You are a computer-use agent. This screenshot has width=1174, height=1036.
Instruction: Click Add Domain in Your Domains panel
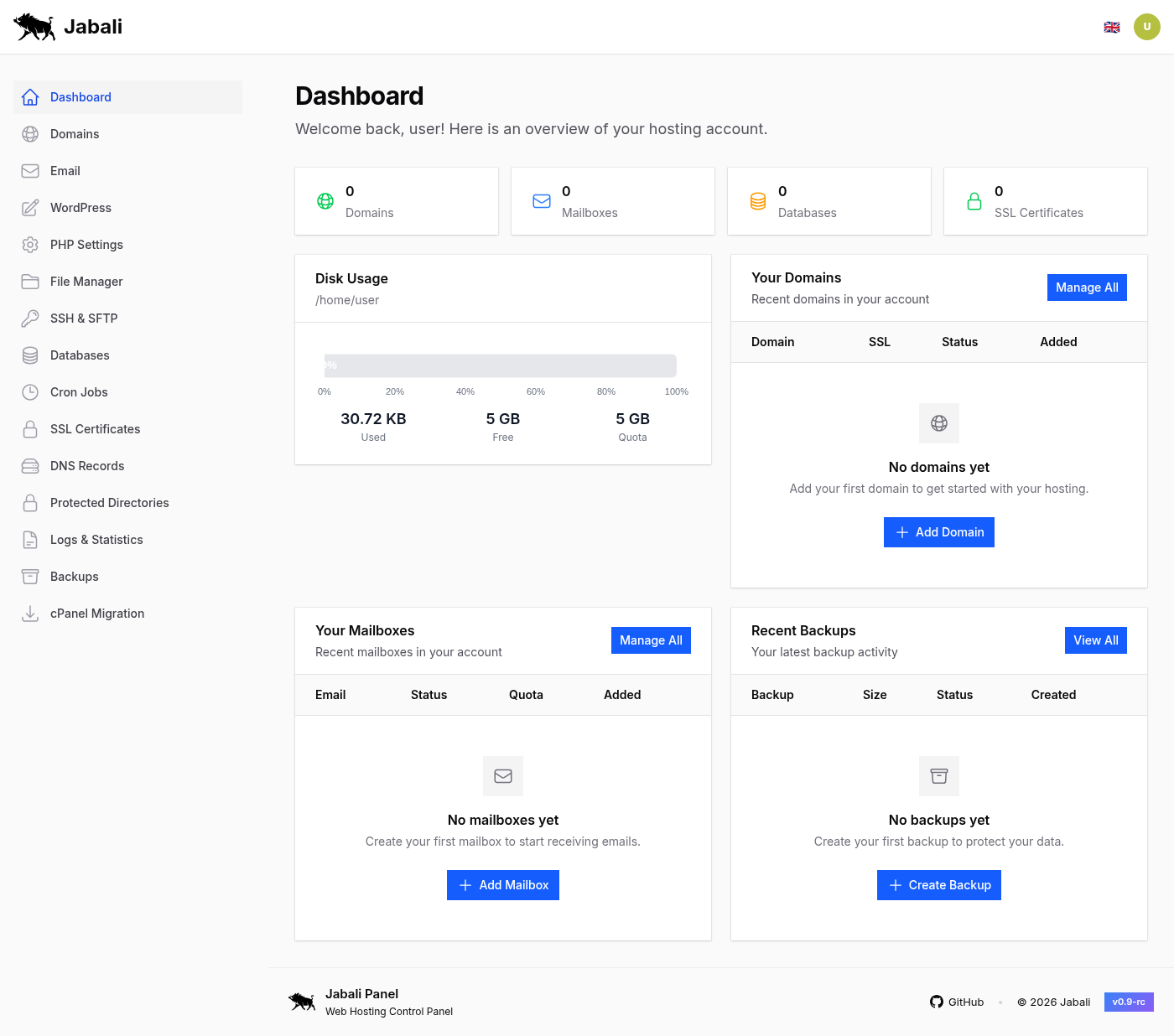click(x=938, y=532)
